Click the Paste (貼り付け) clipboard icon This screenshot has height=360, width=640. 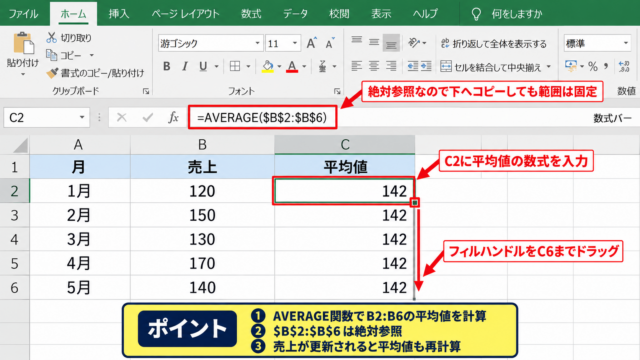(x=23, y=43)
